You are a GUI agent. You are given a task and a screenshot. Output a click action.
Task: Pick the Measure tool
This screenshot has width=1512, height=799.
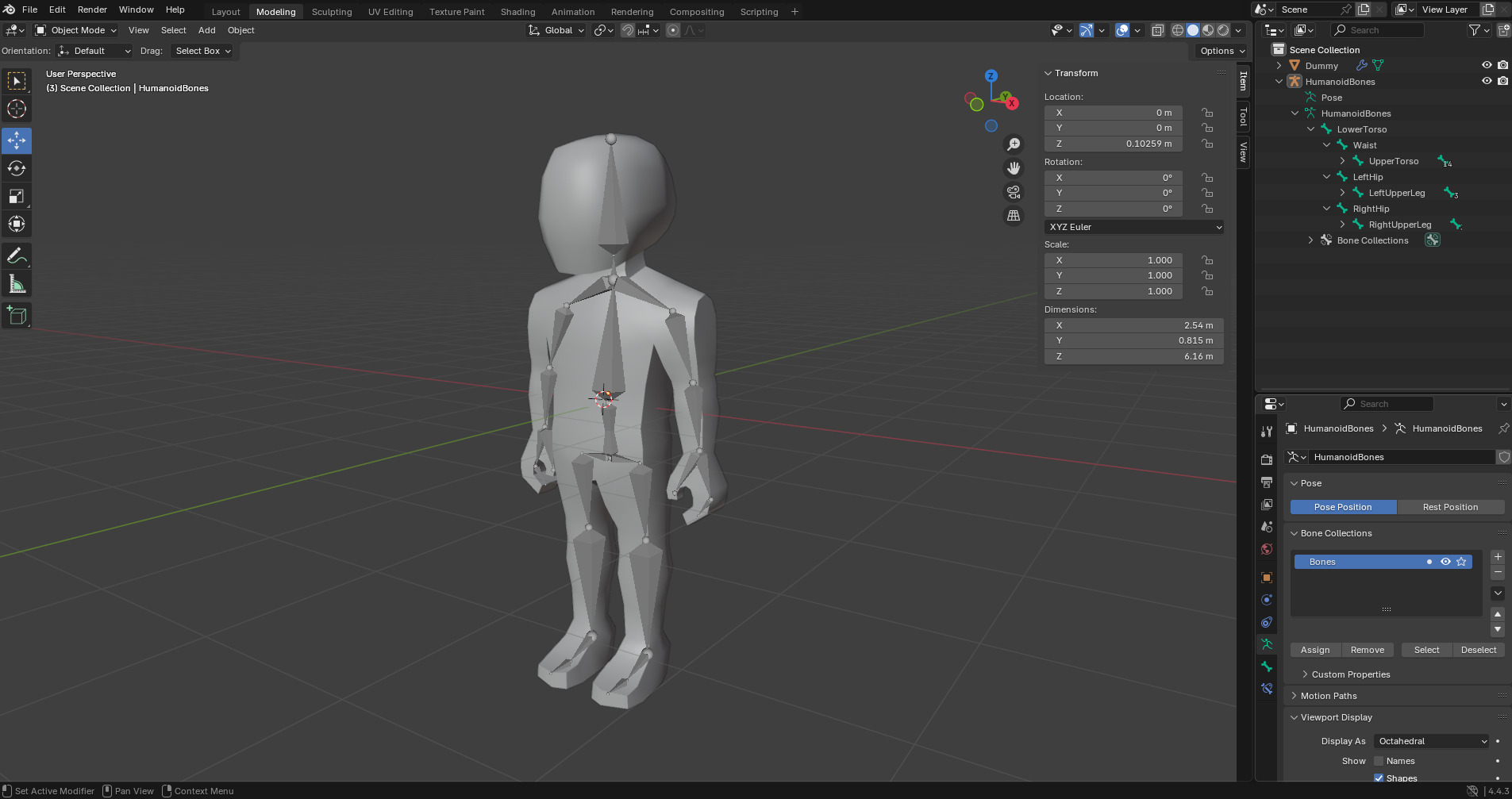[16, 283]
